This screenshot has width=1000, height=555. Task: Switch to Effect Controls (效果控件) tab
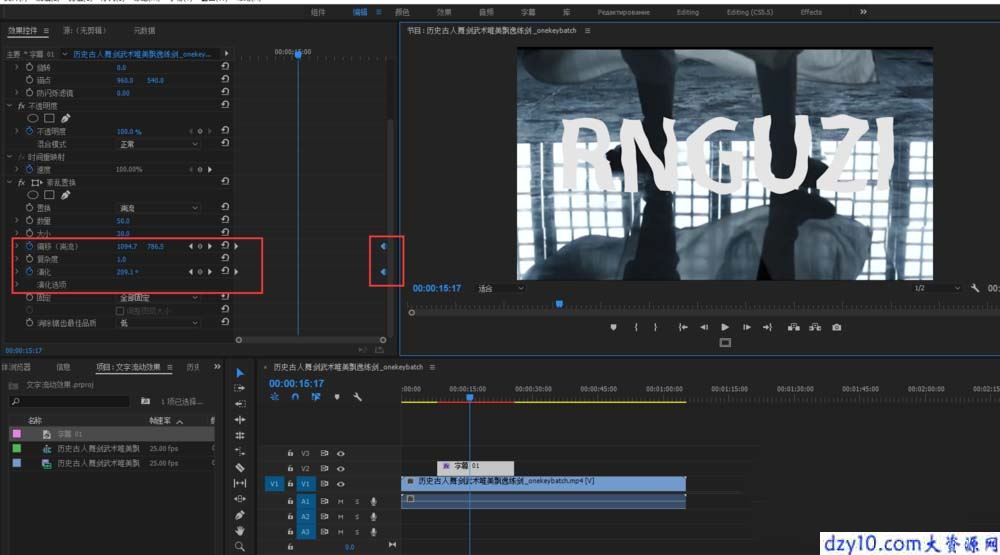click(x=22, y=31)
